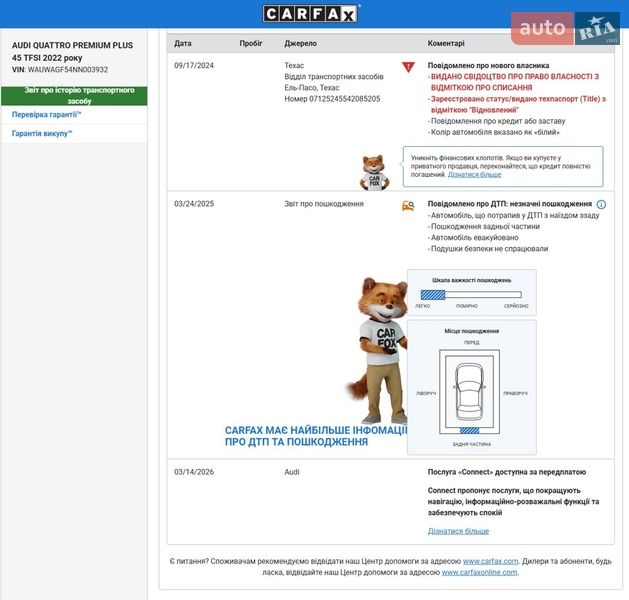Screen dimensions: 629x600
Task: Click the damage report car-magnifier icon
Action: (408, 206)
